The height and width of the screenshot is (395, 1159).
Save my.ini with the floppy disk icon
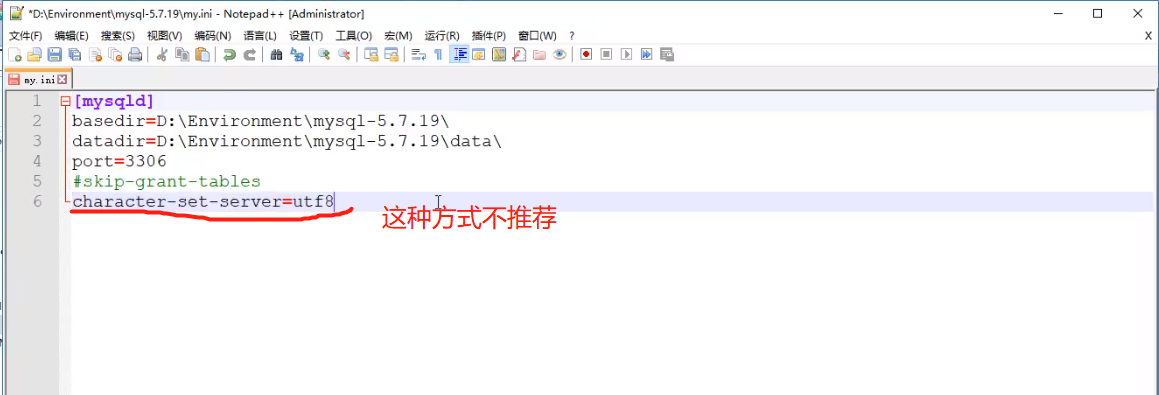(54, 54)
